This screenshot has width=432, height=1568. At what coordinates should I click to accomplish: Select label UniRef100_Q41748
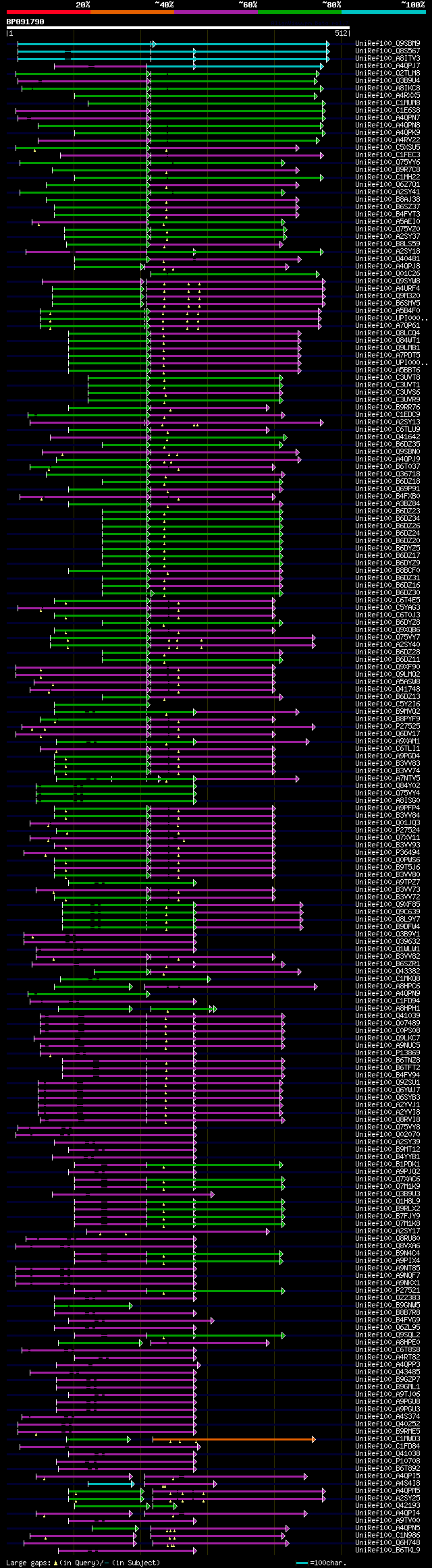click(387, 690)
